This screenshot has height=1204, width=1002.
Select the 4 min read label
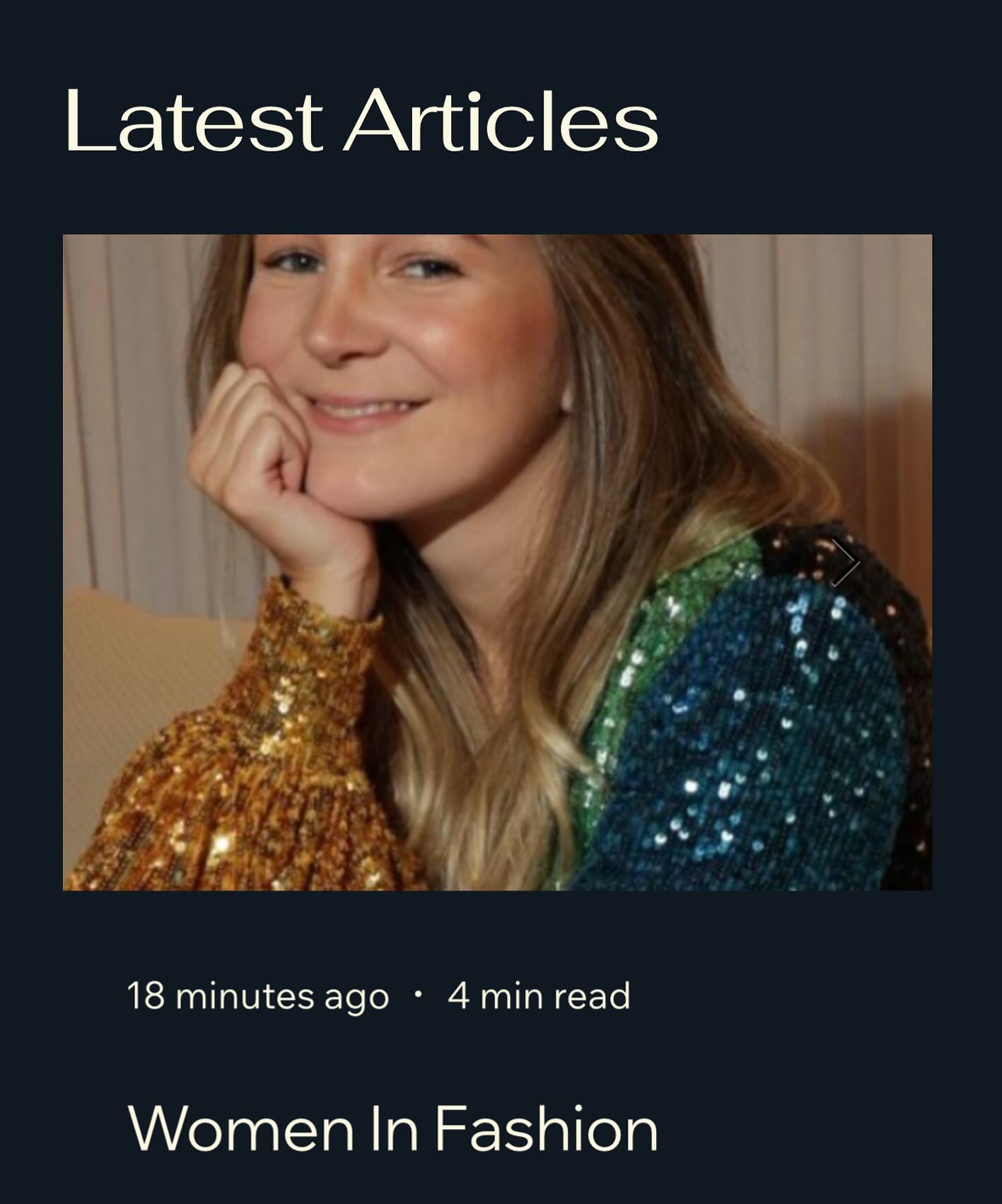539,996
